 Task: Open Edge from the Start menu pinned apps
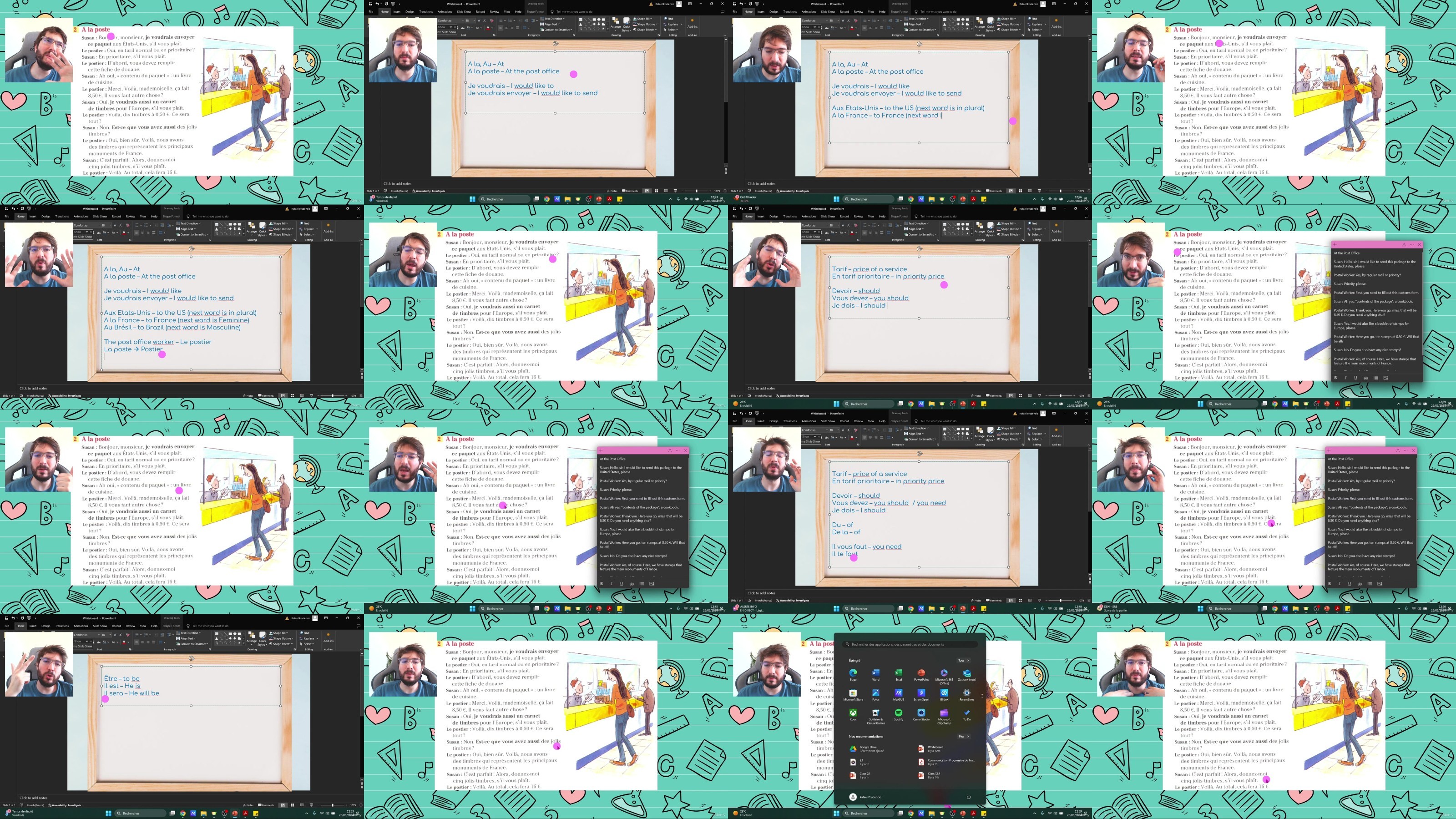(853, 674)
